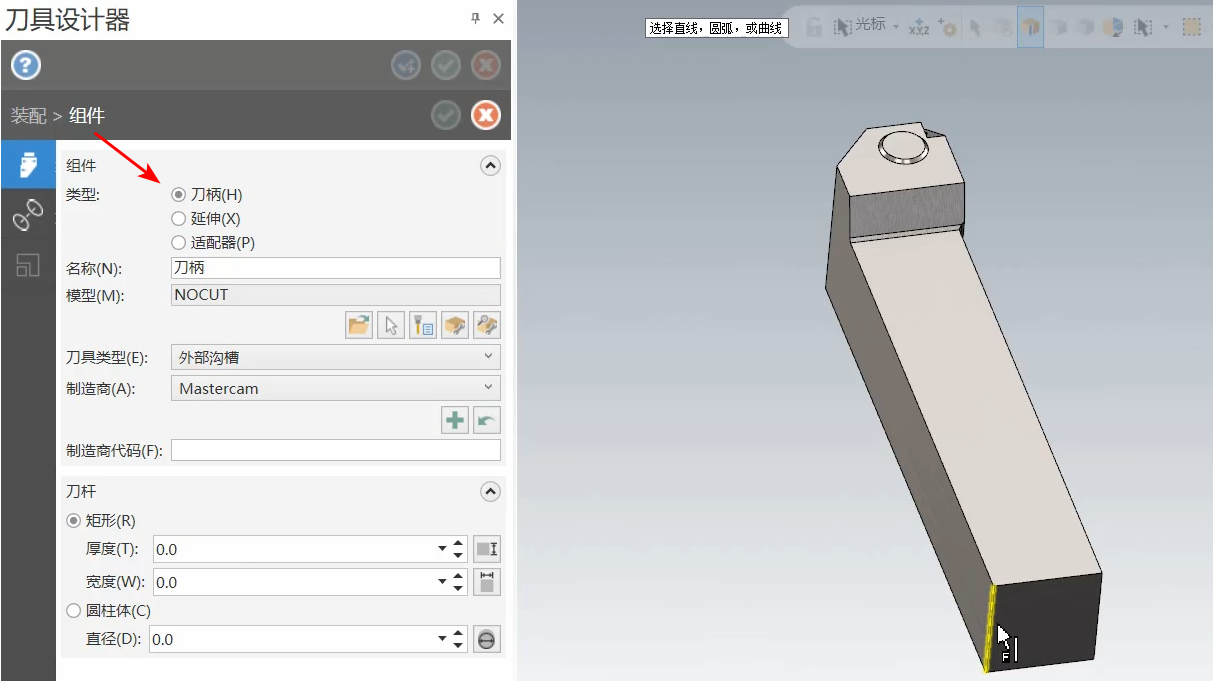
Task: Click the thickness measure icon next to 厚度
Action: click(x=487, y=549)
